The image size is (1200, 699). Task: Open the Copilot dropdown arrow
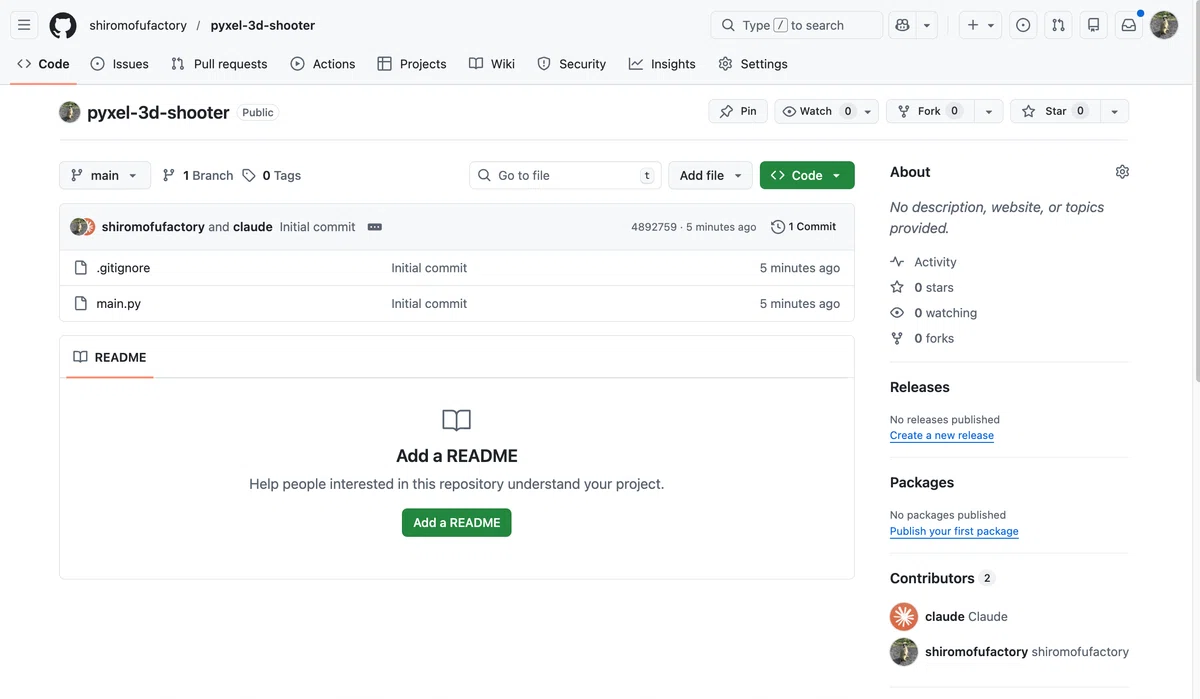tap(927, 25)
